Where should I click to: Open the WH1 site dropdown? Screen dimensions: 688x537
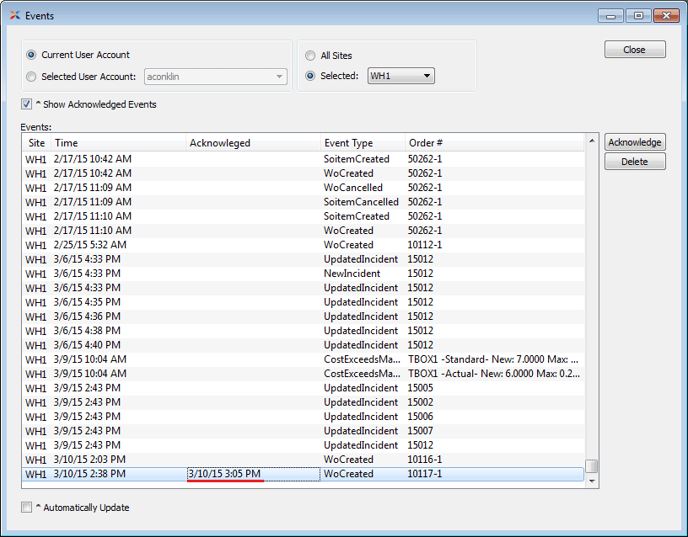[401, 76]
